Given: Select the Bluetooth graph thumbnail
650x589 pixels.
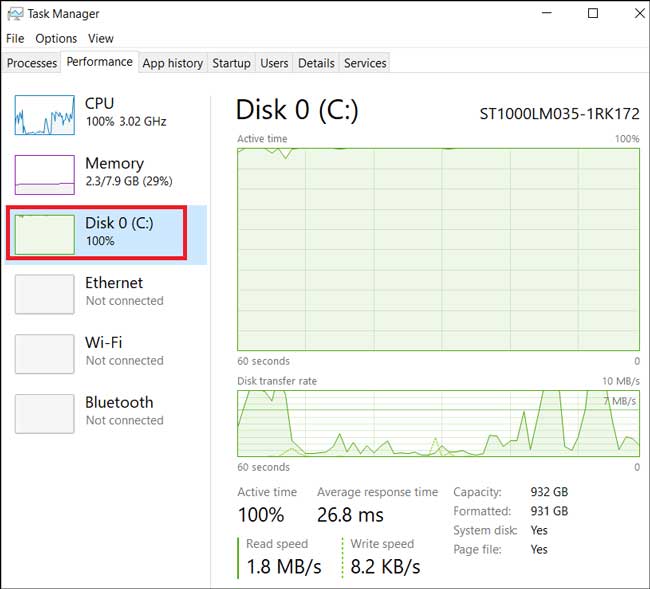Looking at the screenshot, I should click(x=45, y=414).
